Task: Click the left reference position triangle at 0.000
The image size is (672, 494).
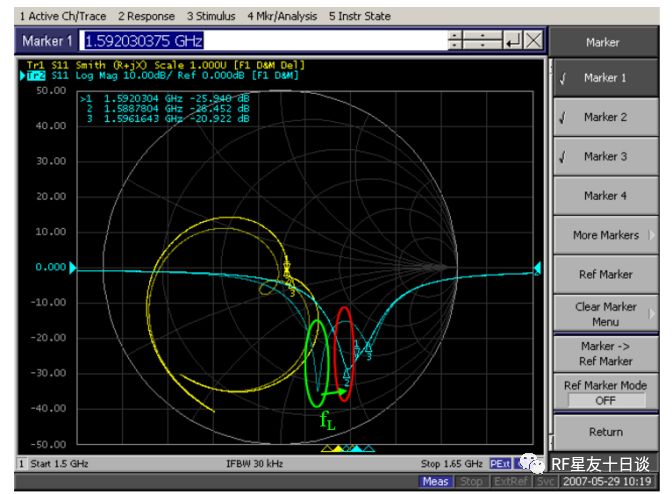Action: [x=73, y=268]
